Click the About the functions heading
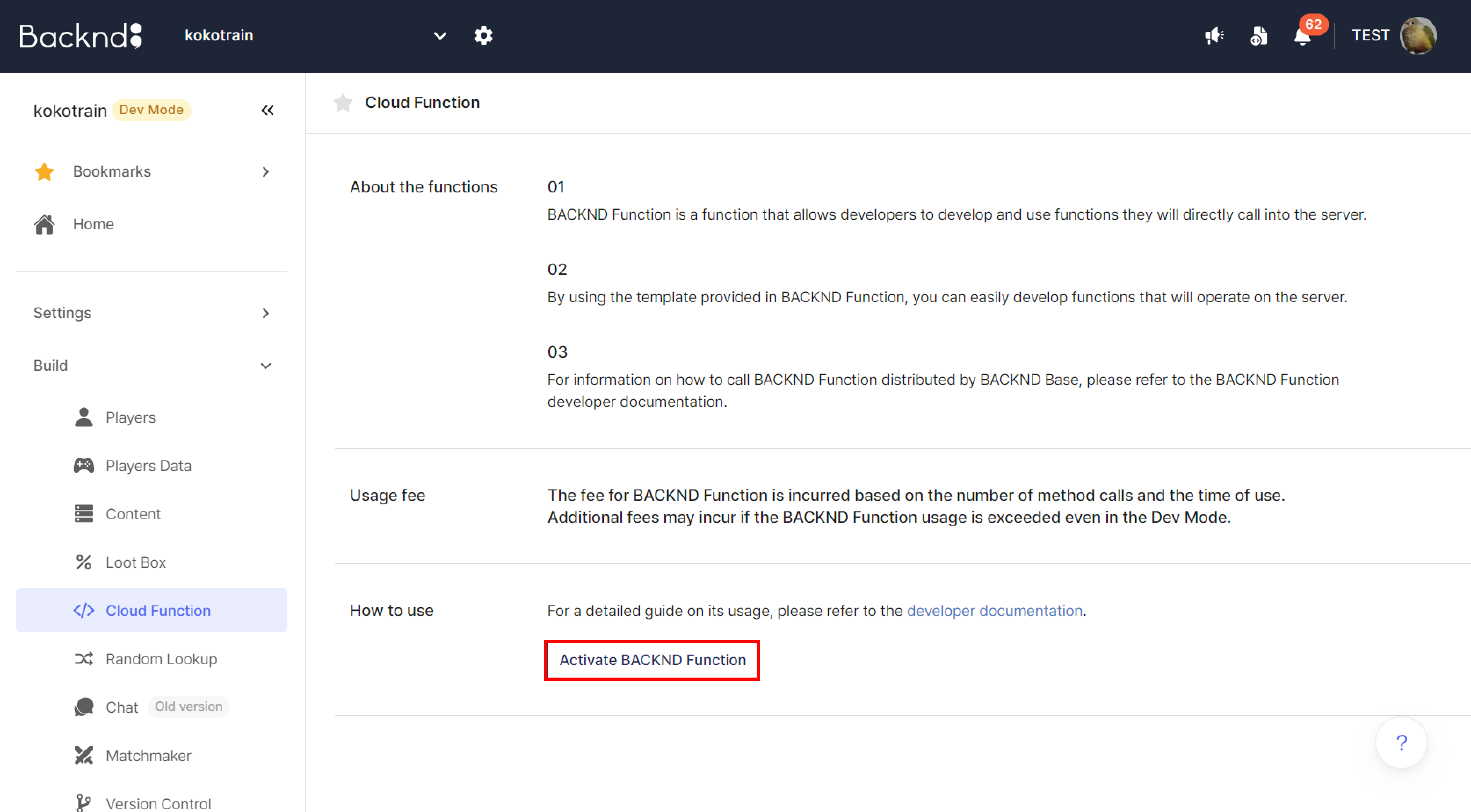The height and width of the screenshot is (812, 1471). point(424,187)
